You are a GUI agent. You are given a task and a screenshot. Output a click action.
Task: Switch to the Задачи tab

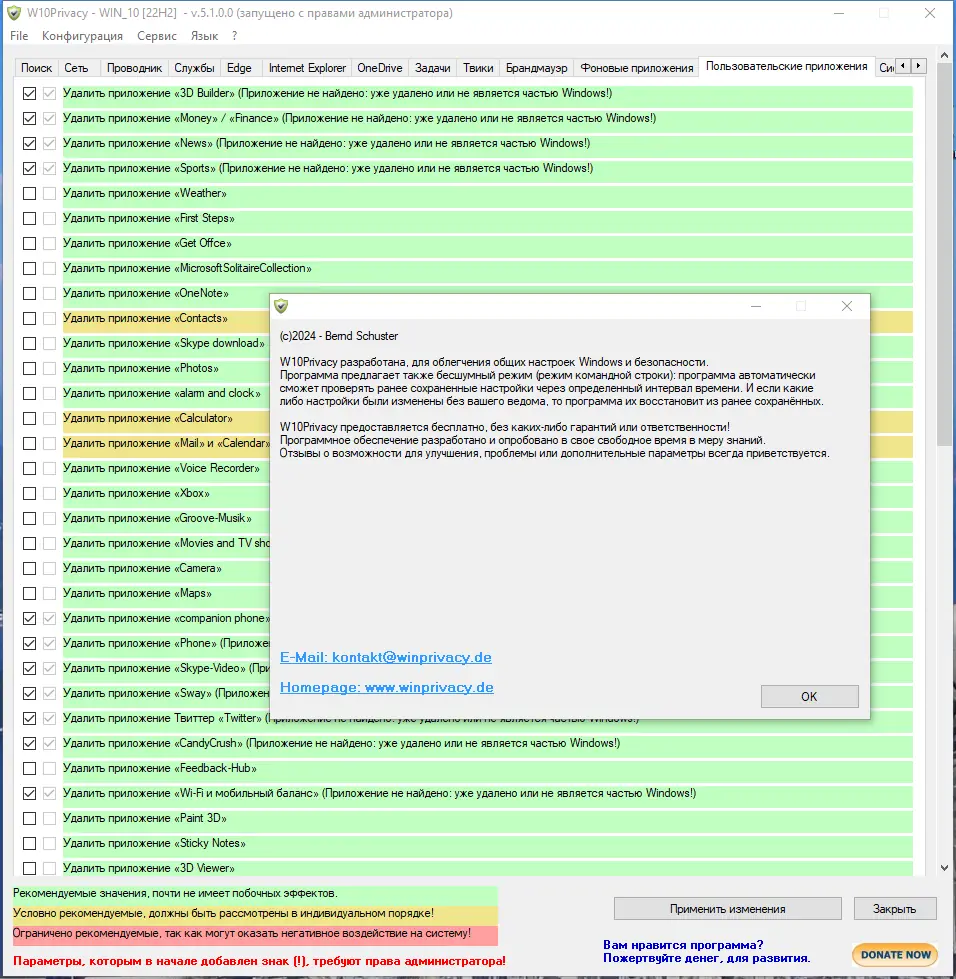(433, 68)
